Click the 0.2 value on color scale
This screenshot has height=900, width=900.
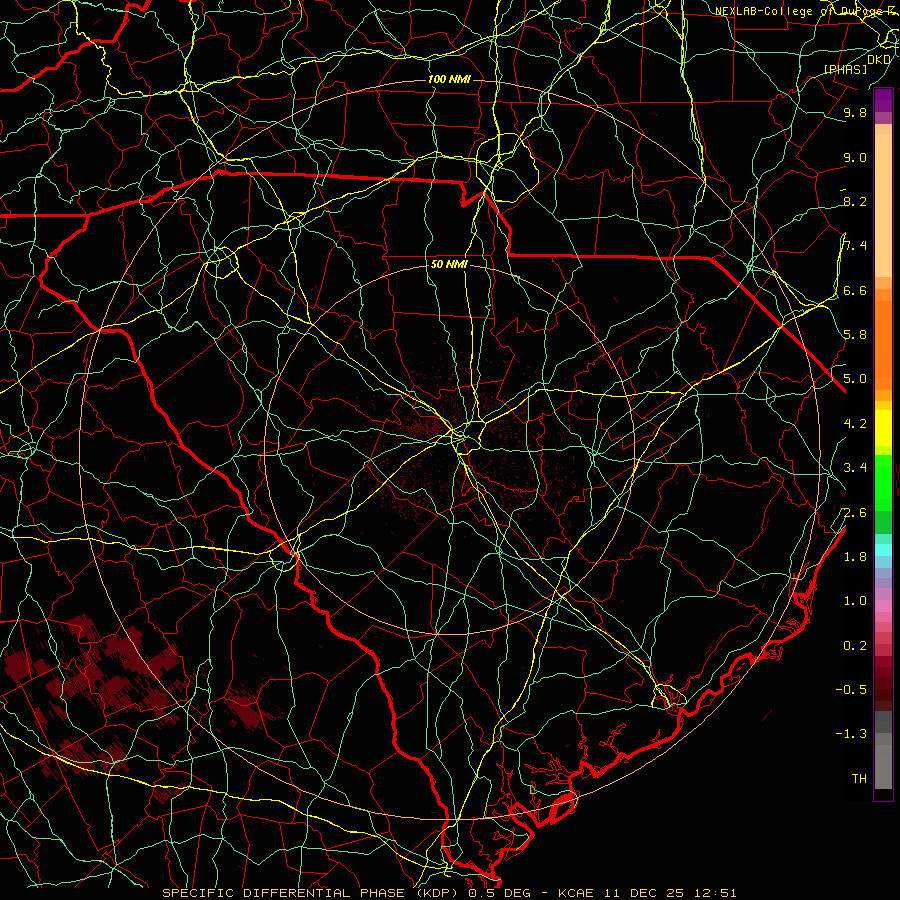click(855, 645)
